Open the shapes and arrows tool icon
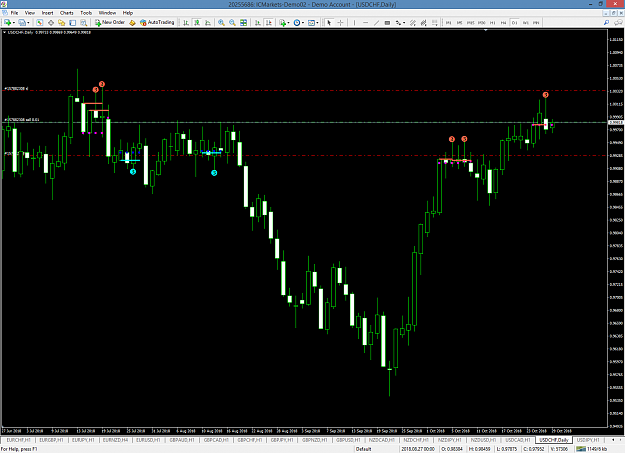This screenshot has width=625, height=453. [398, 23]
